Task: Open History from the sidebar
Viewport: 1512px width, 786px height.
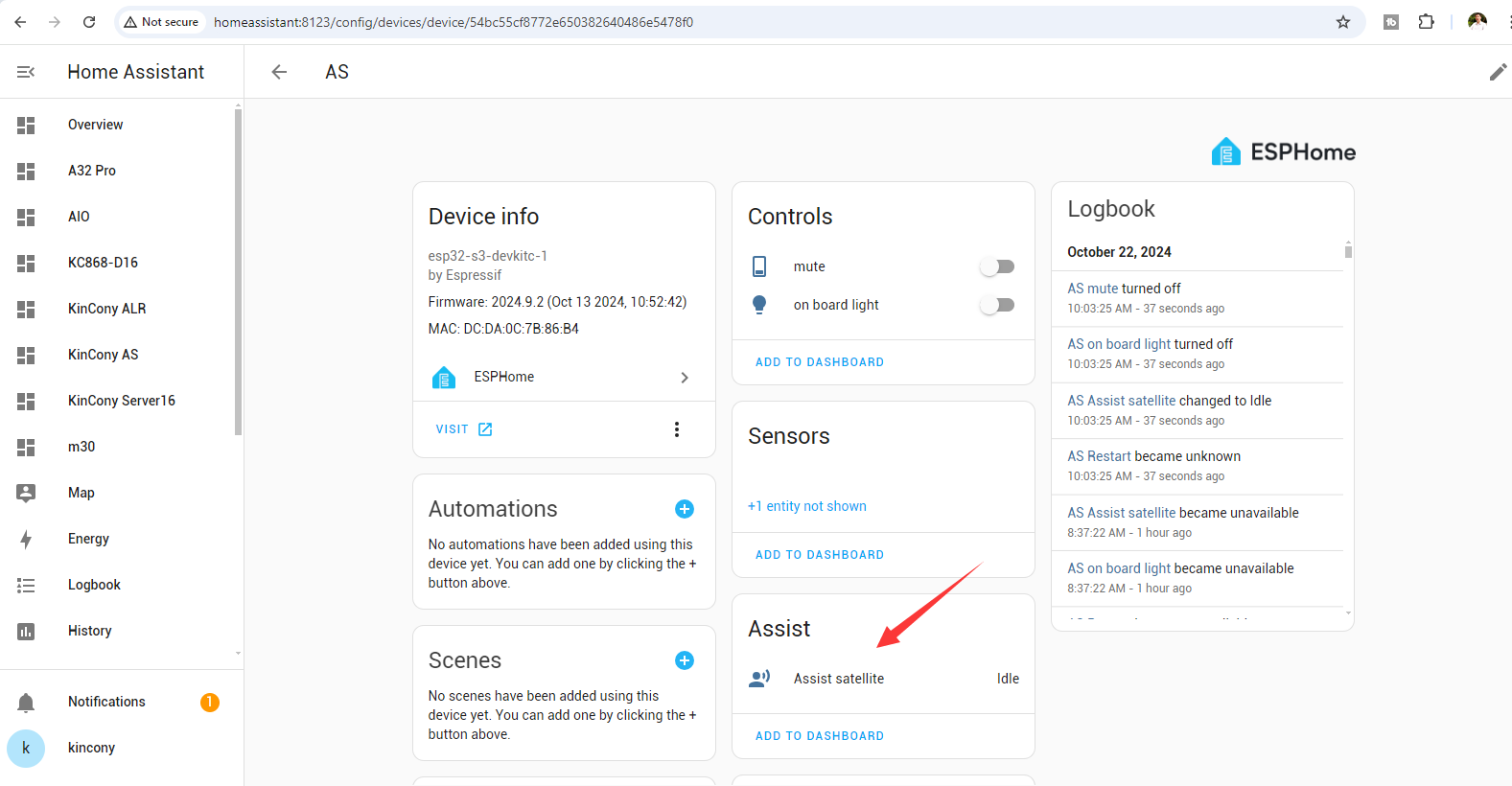Action: click(x=89, y=631)
